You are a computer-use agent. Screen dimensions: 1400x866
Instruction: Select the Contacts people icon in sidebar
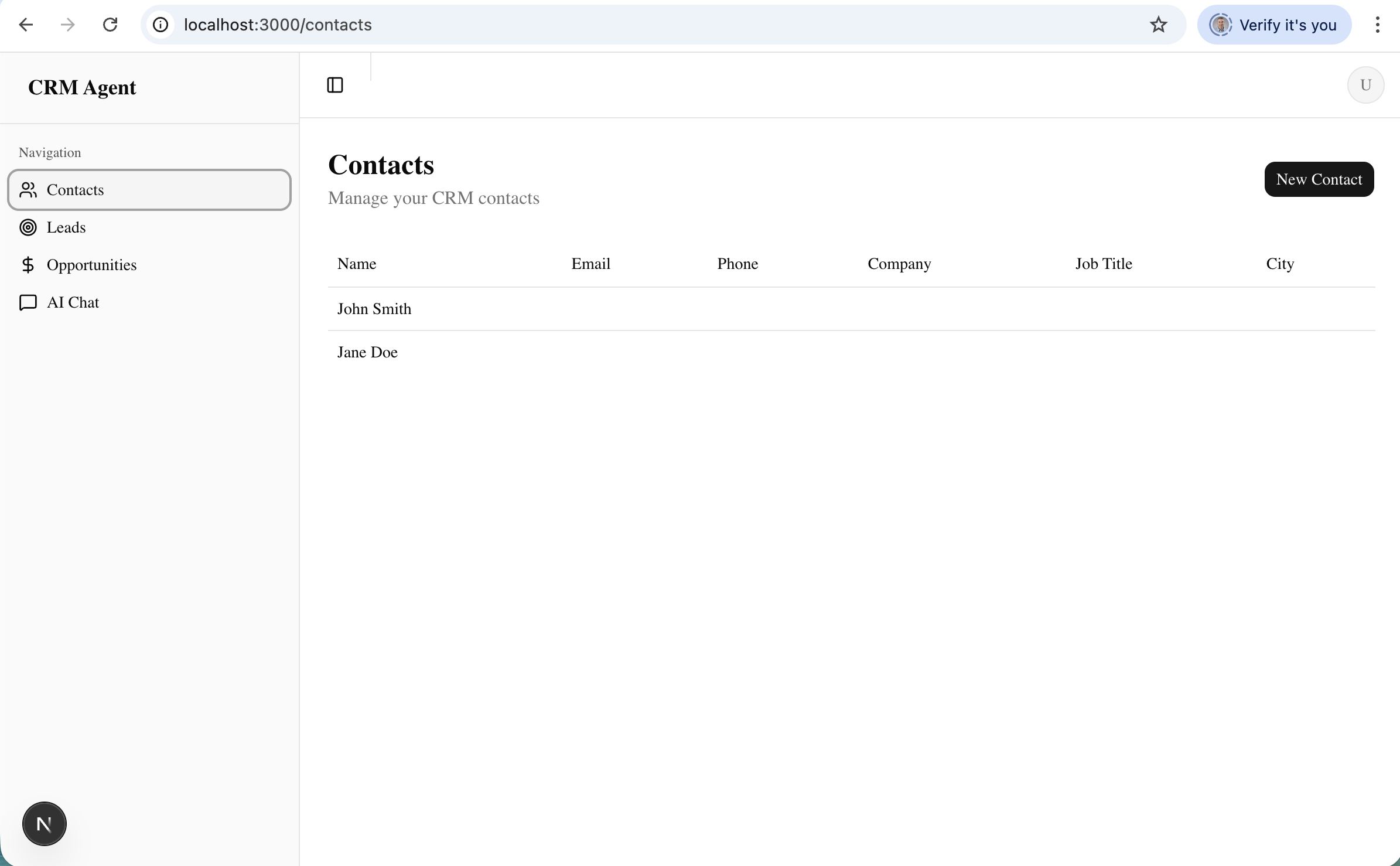[28, 190]
